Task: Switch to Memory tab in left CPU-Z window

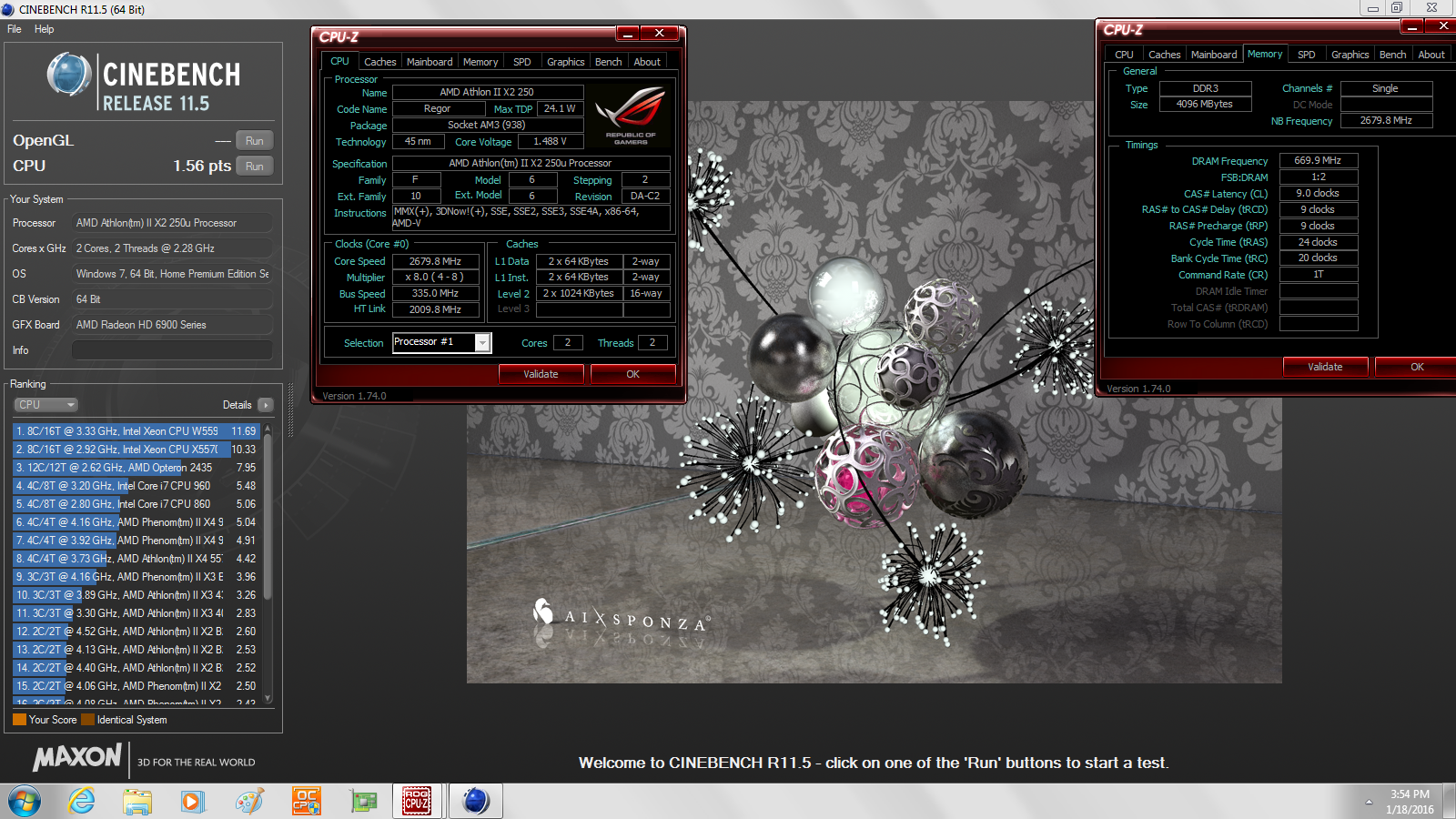Action: [x=480, y=62]
